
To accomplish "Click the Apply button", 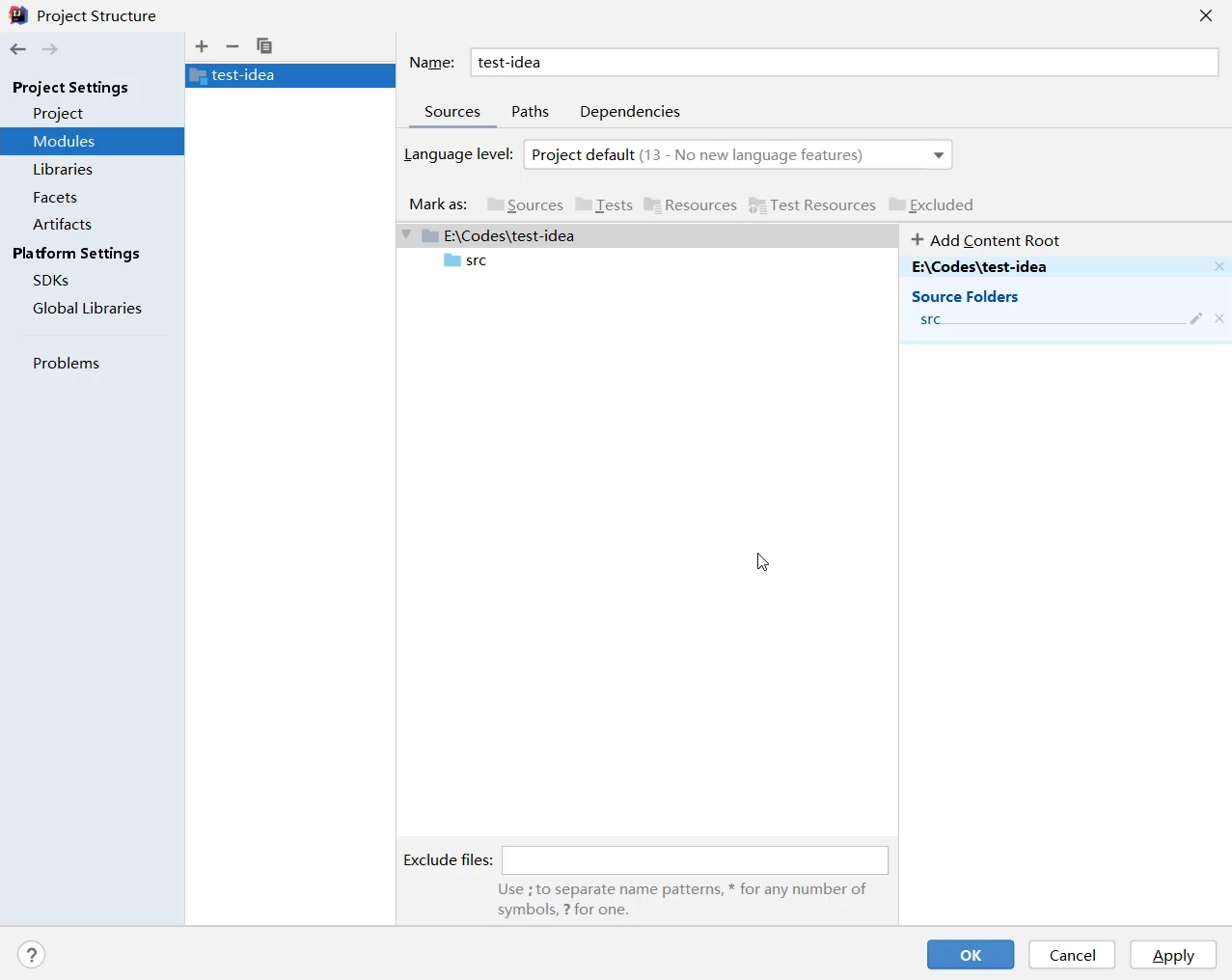I will click(x=1172, y=955).
